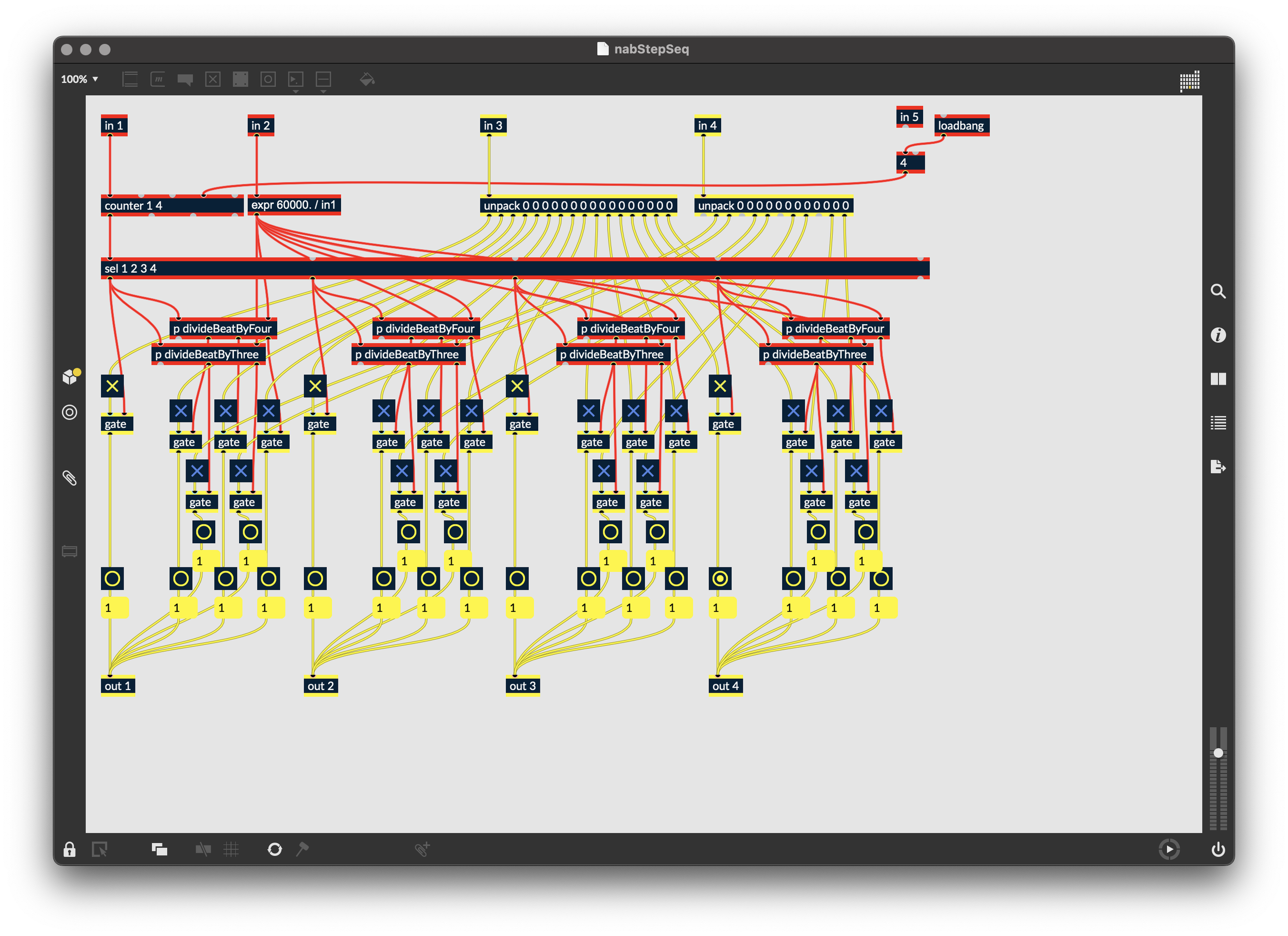
Task: Click the paperclip snippets icon
Action: pos(69,478)
